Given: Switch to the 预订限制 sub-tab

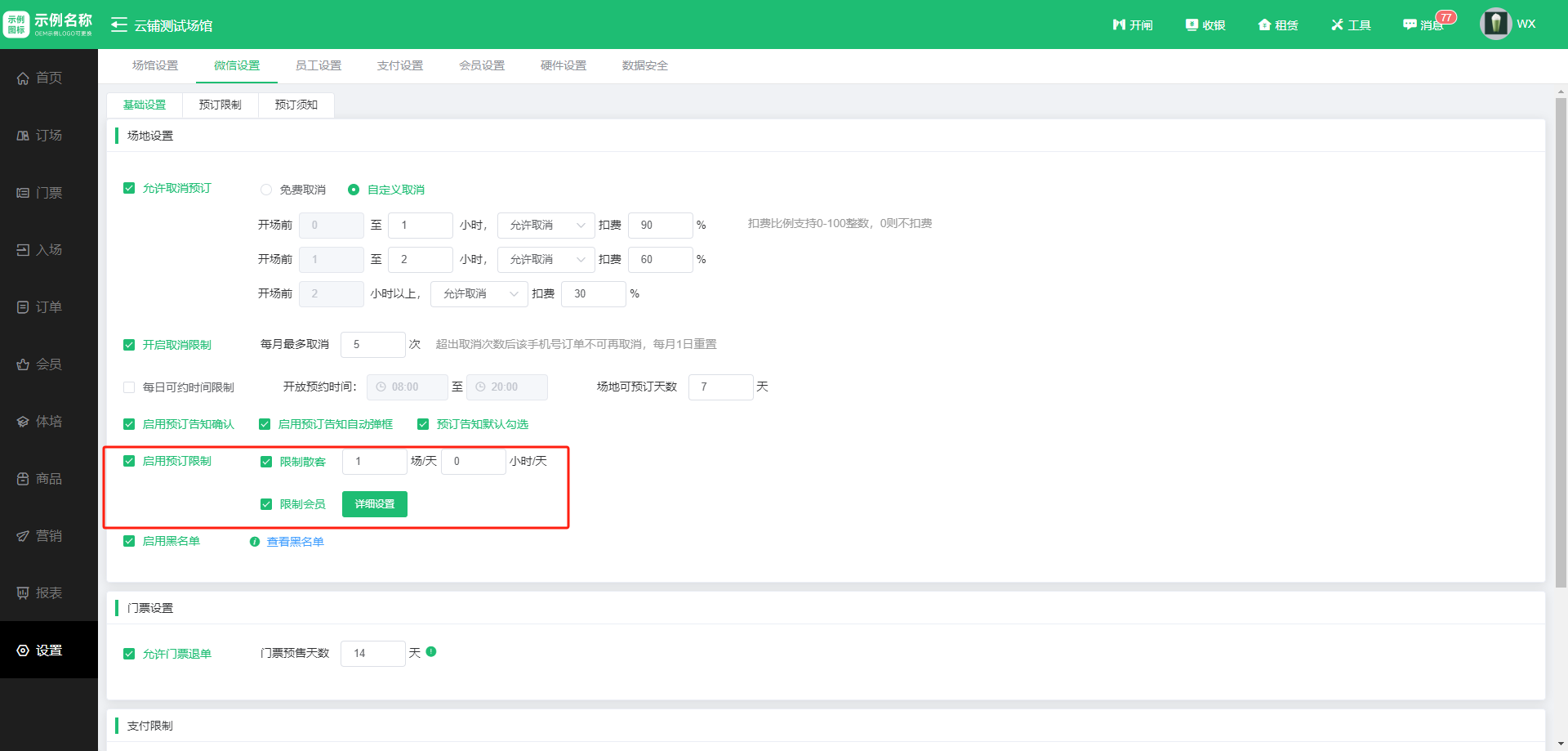Looking at the screenshot, I should pos(220,105).
